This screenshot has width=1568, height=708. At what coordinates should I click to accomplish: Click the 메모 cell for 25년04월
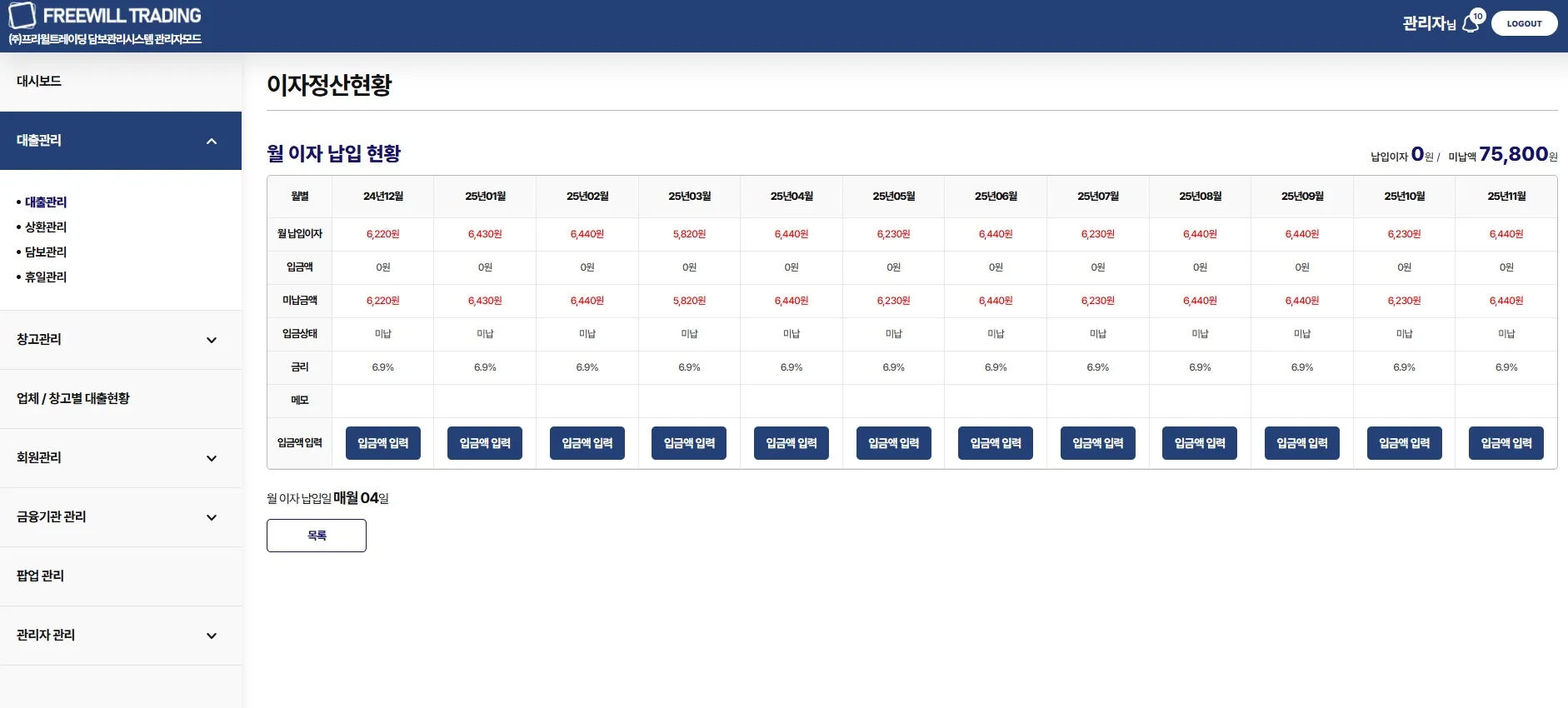(791, 401)
